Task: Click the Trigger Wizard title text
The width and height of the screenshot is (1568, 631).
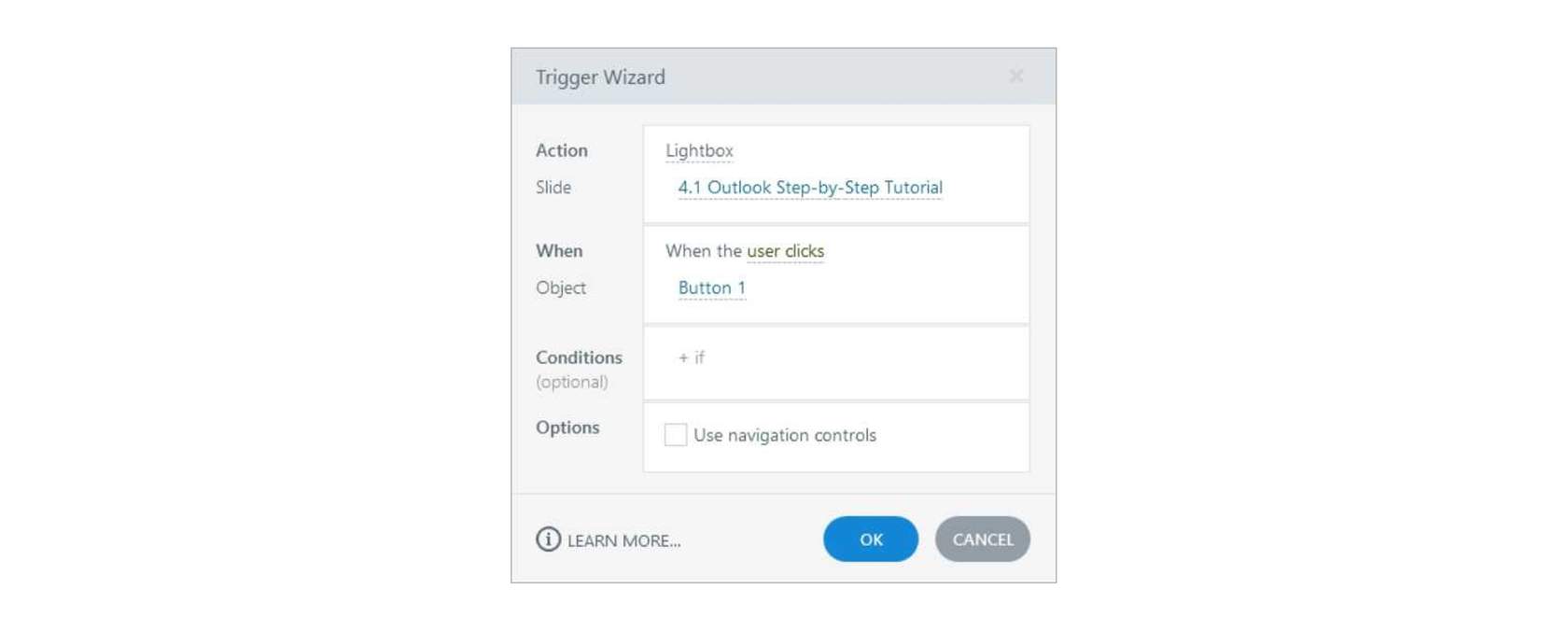Action: [x=600, y=77]
